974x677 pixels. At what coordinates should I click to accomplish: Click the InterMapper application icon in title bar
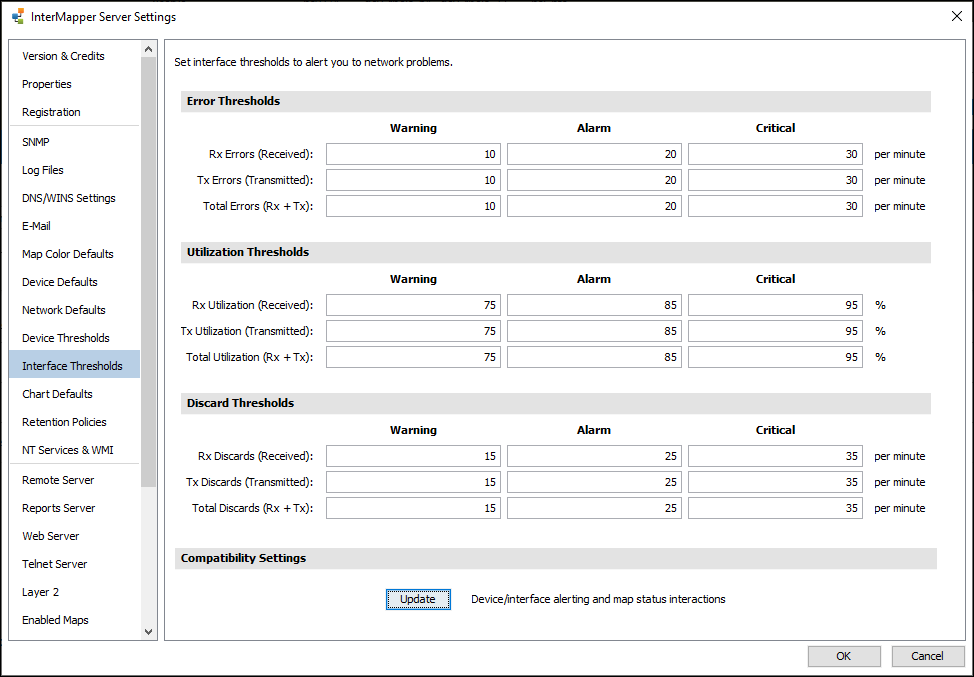[16, 16]
